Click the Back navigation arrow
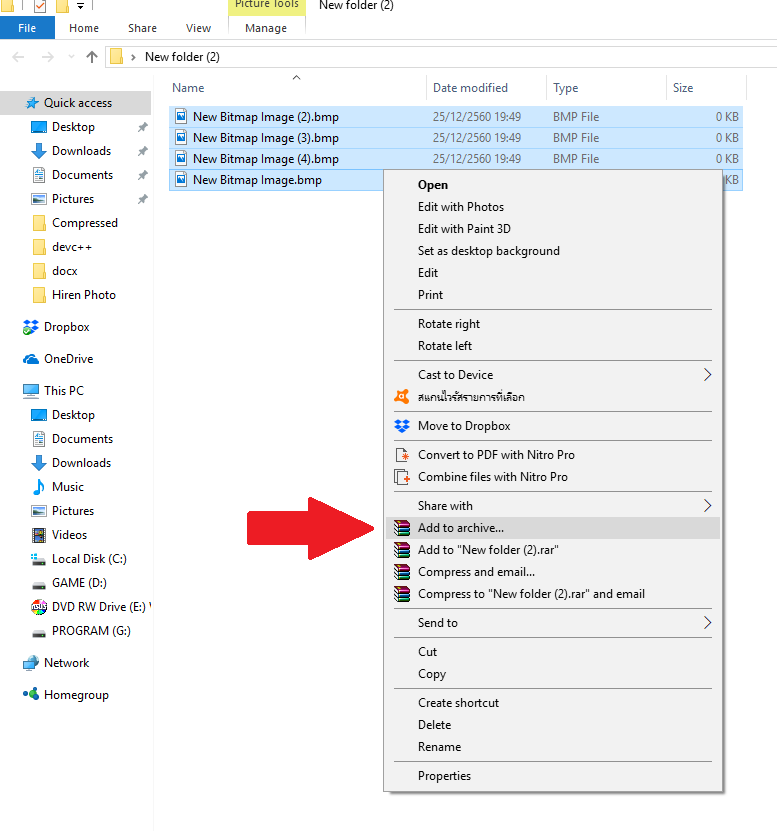The width and height of the screenshot is (777, 831). [18, 57]
